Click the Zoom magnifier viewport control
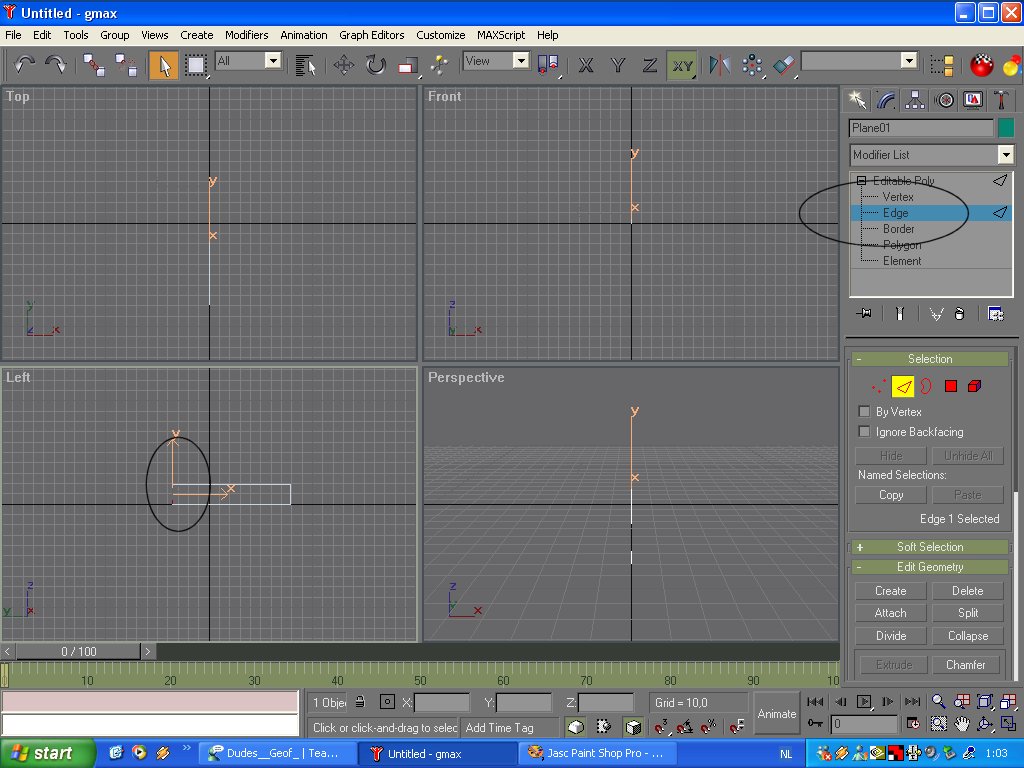The width and height of the screenshot is (1024, 768). click(939, 702)
